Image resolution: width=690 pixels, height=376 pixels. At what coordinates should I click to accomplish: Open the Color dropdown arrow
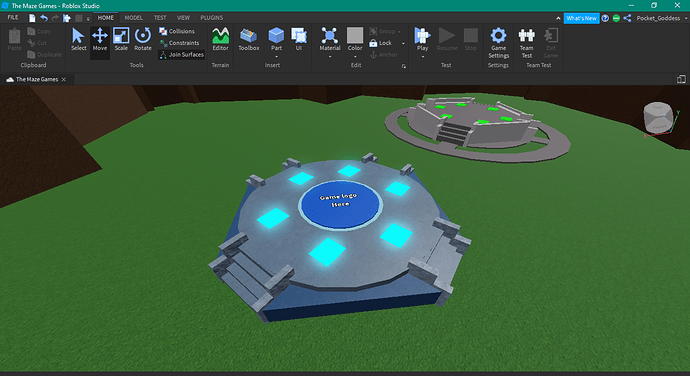point(355,56)
